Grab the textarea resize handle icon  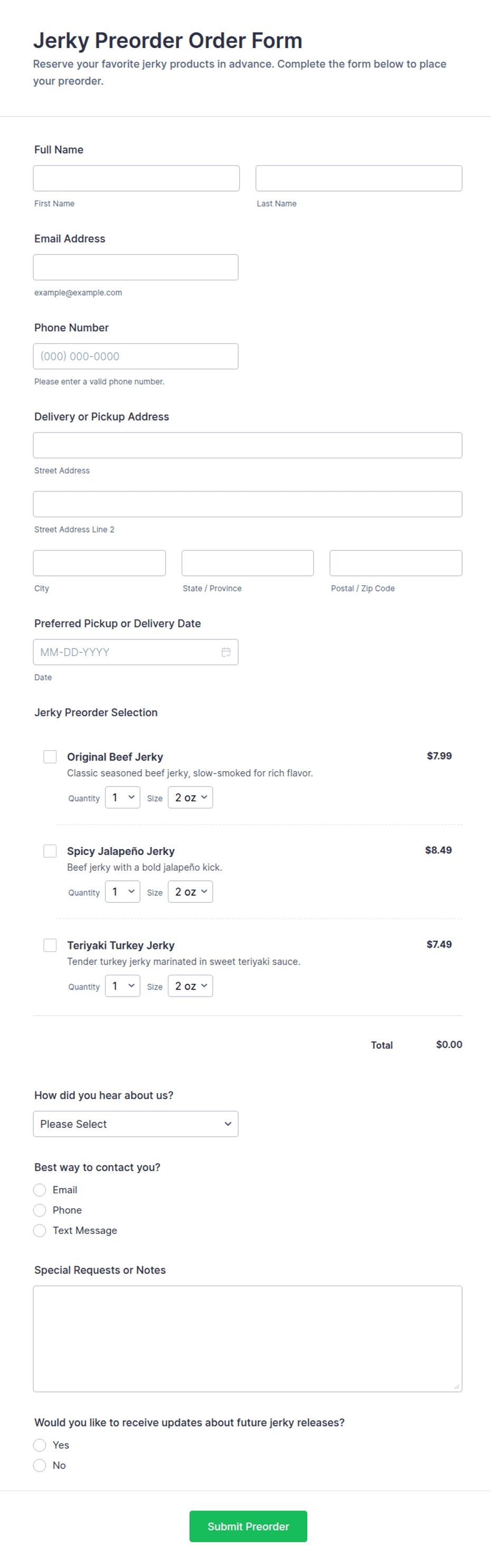click(x=457, y=1386)
